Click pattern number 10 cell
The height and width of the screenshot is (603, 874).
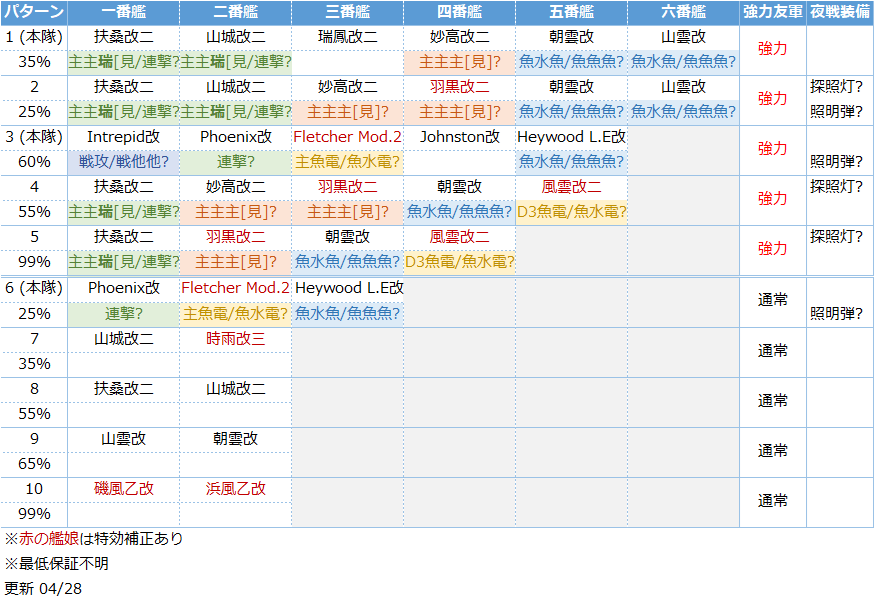click(34, 489)
